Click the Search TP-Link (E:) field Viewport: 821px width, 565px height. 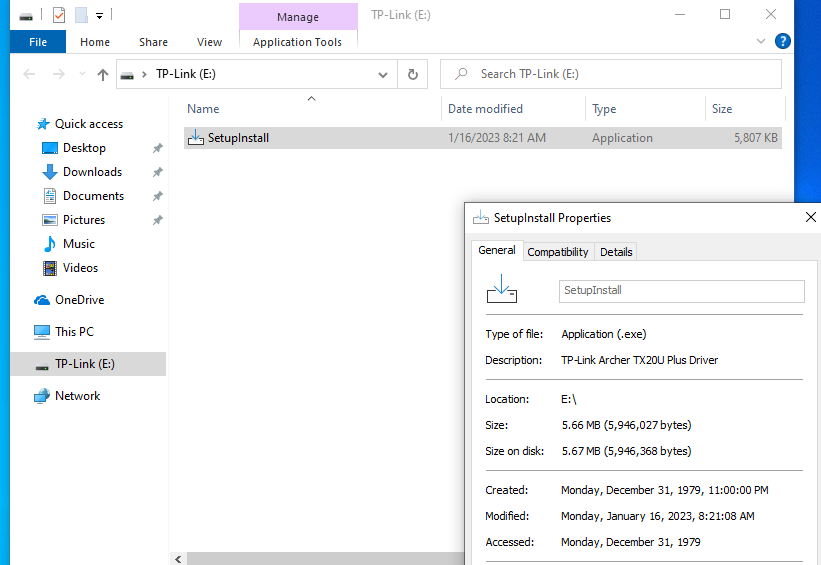(611, 74)
